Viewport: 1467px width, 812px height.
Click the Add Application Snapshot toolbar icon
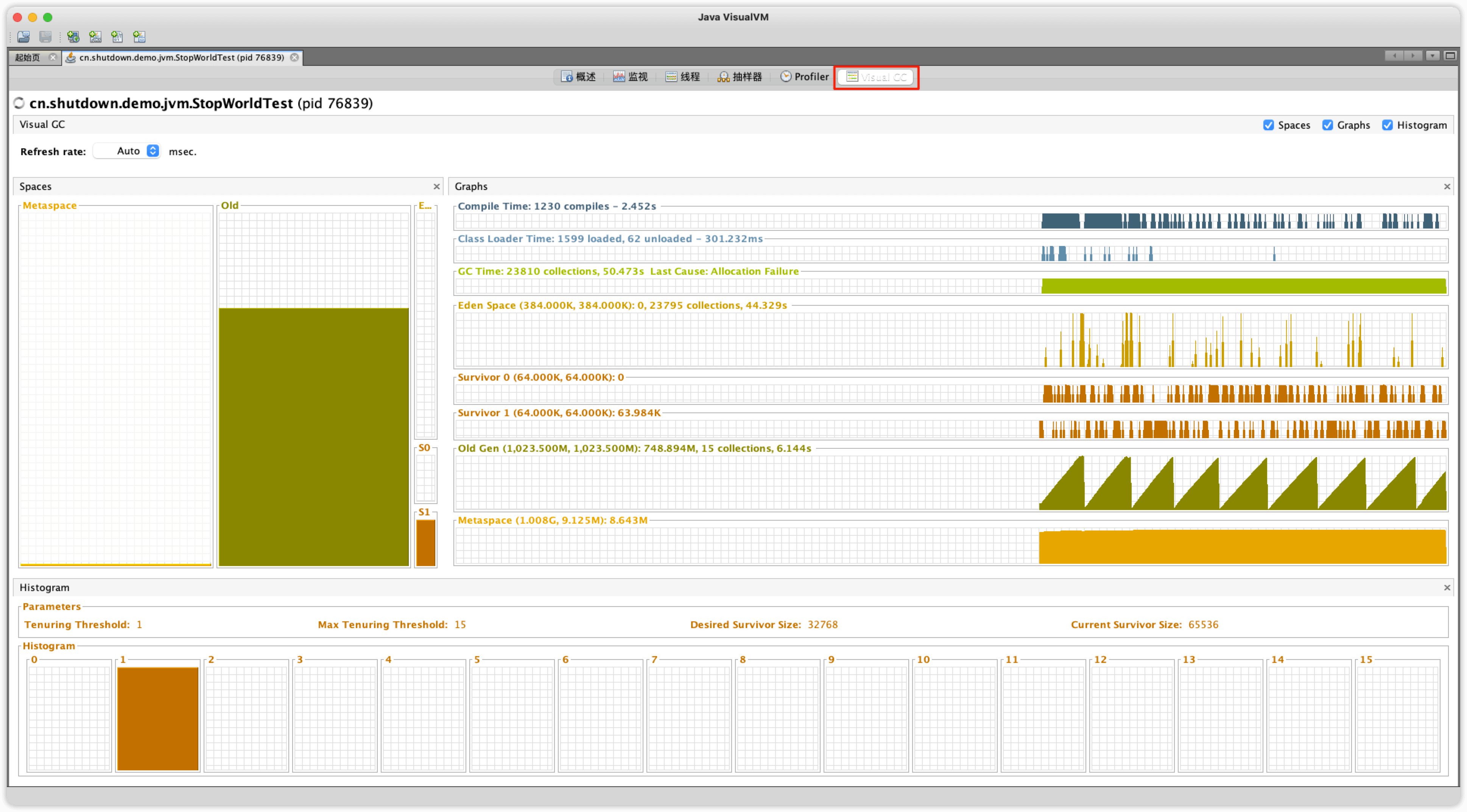(x=140, y=37)
